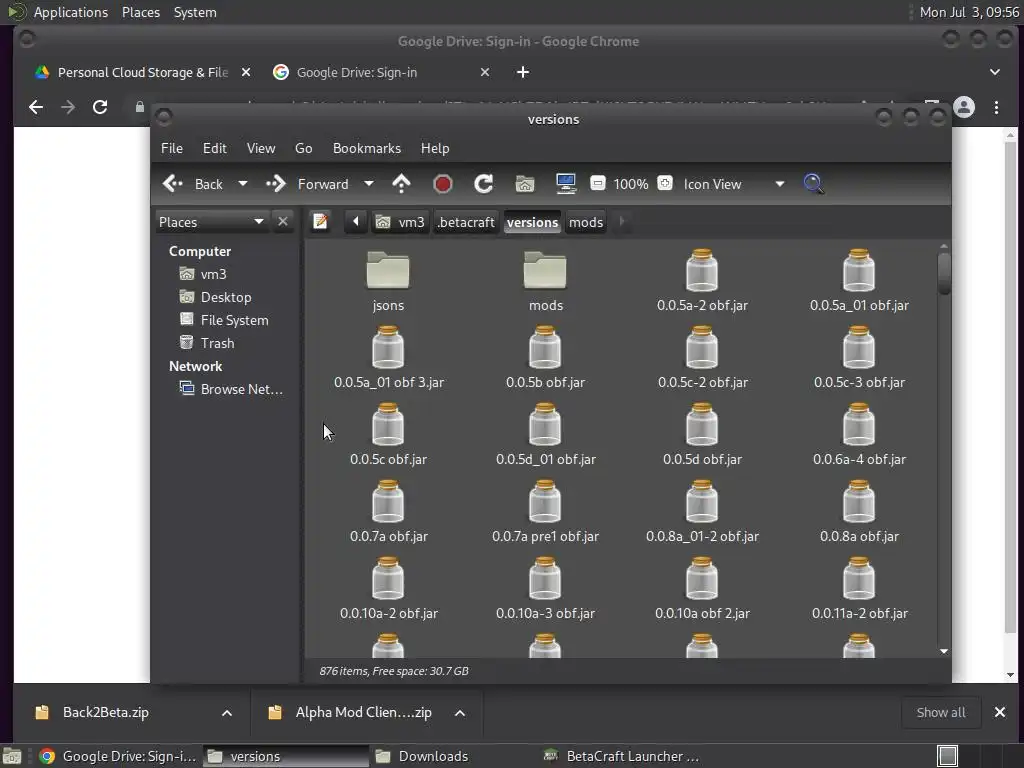Open the jsons folder
1024x768 pixels.
tap(388, 282)
